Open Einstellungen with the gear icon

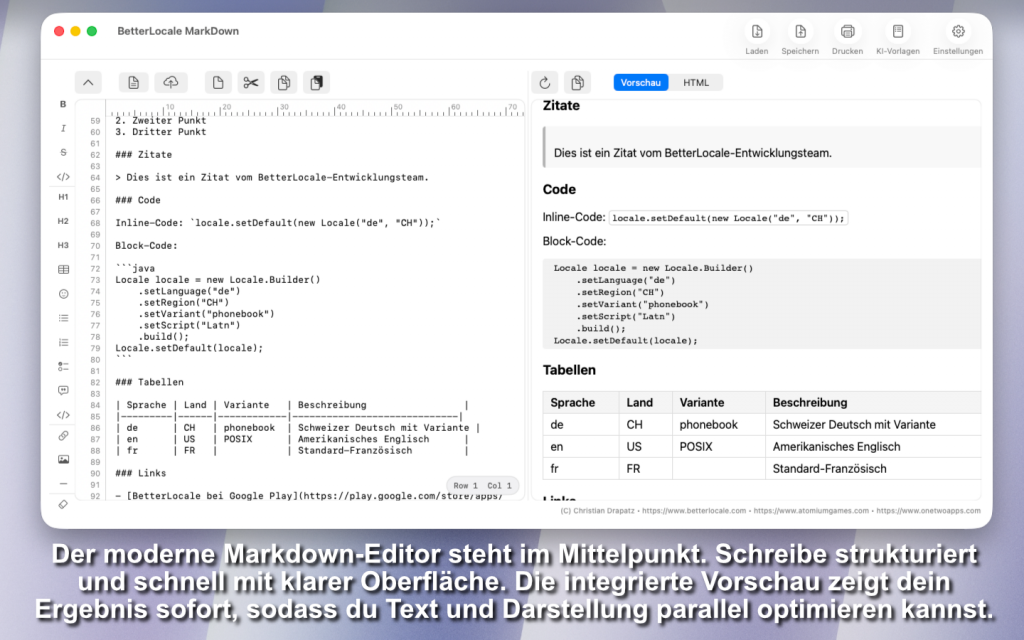coord(957,37)
